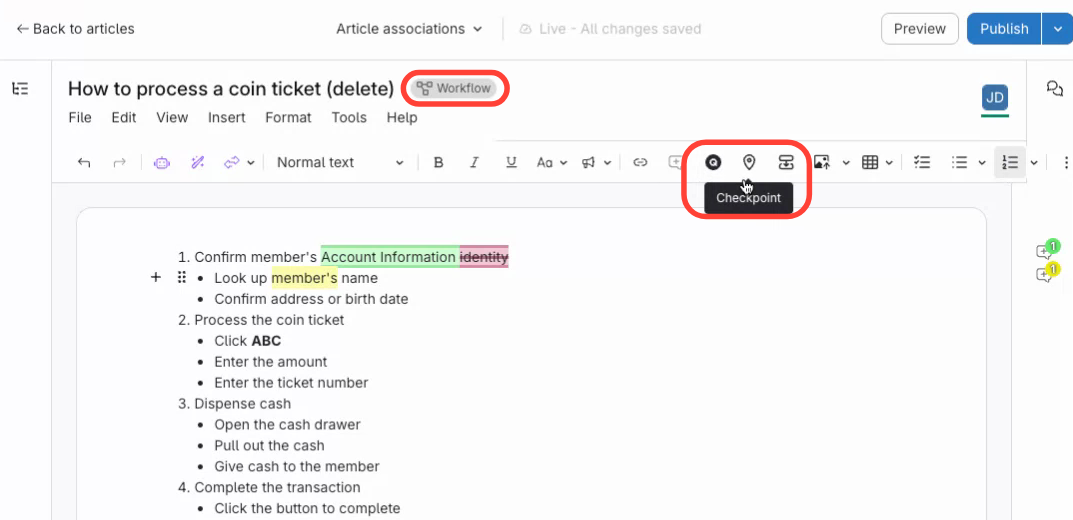Open the comments panel speech bubble icon
Screen dimensions: 1073x520
pyautogui.click(x=1054, y=89)
